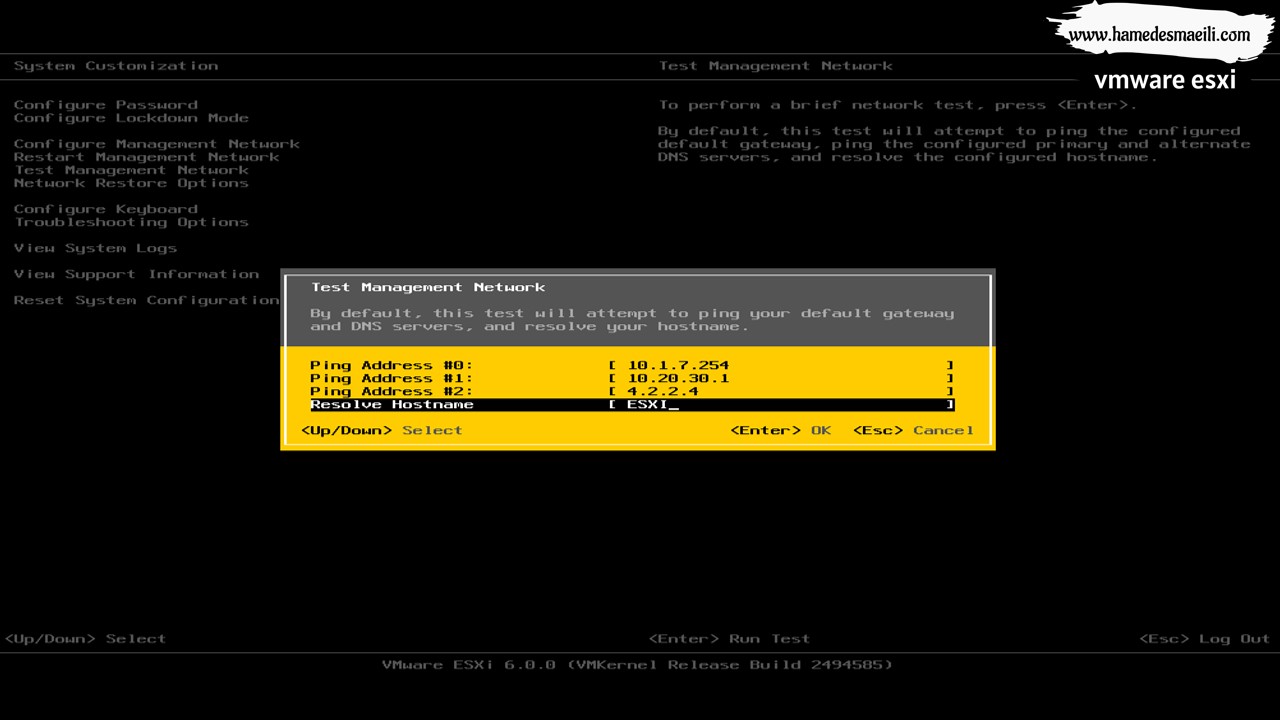The image size is (1280, 720).
Task: Select Configure Password menu entry
Action: [x=106, y=104]
